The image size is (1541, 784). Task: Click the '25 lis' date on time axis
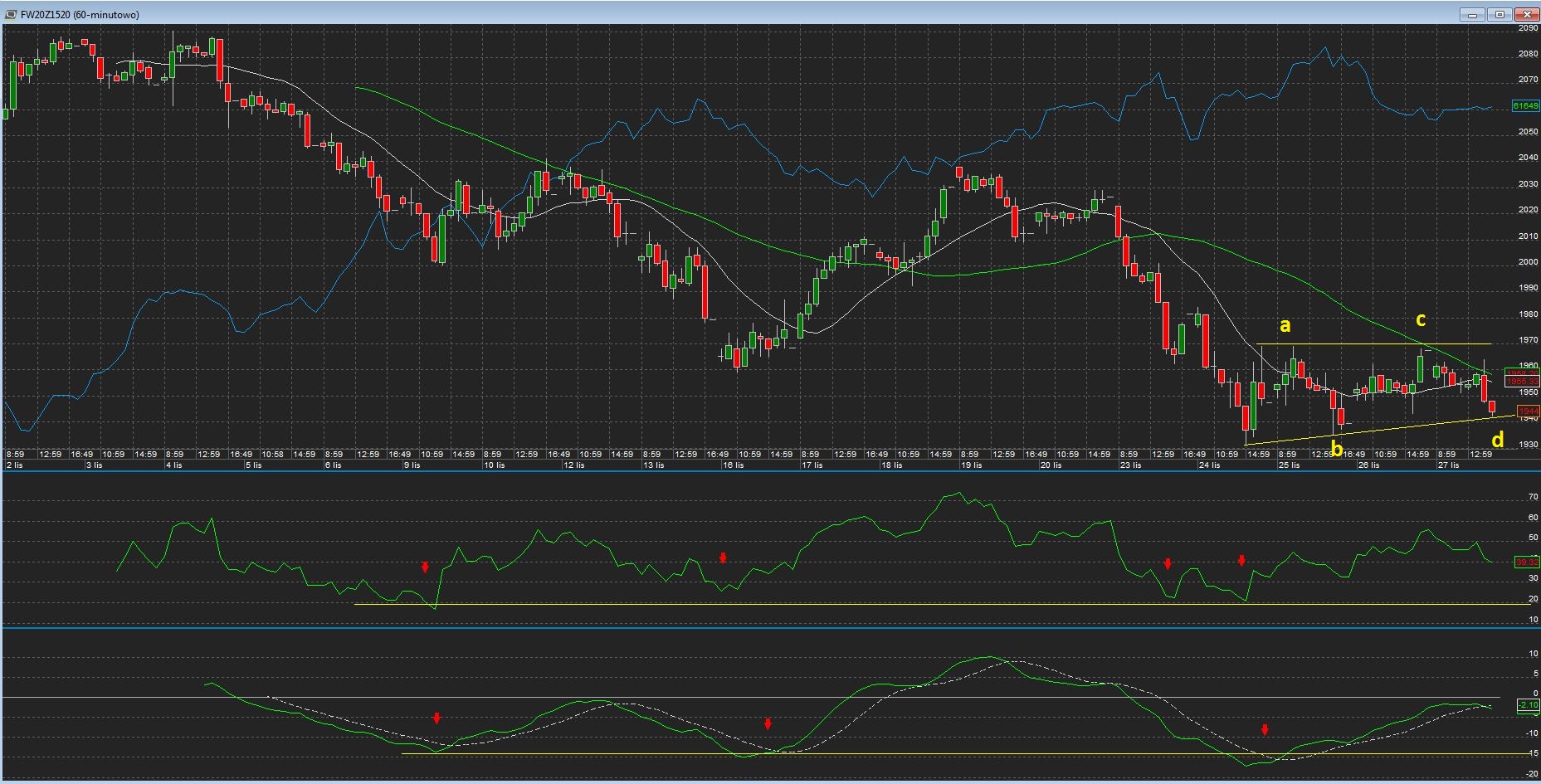coord(1289,465)
